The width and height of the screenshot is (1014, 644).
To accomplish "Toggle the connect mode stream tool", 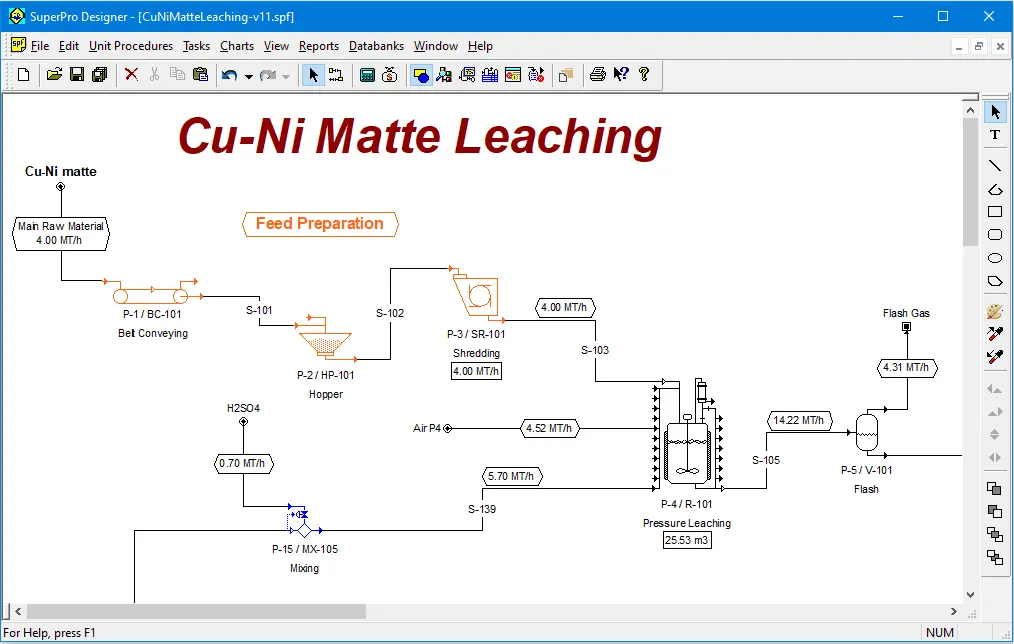I will tap(336, 75).
